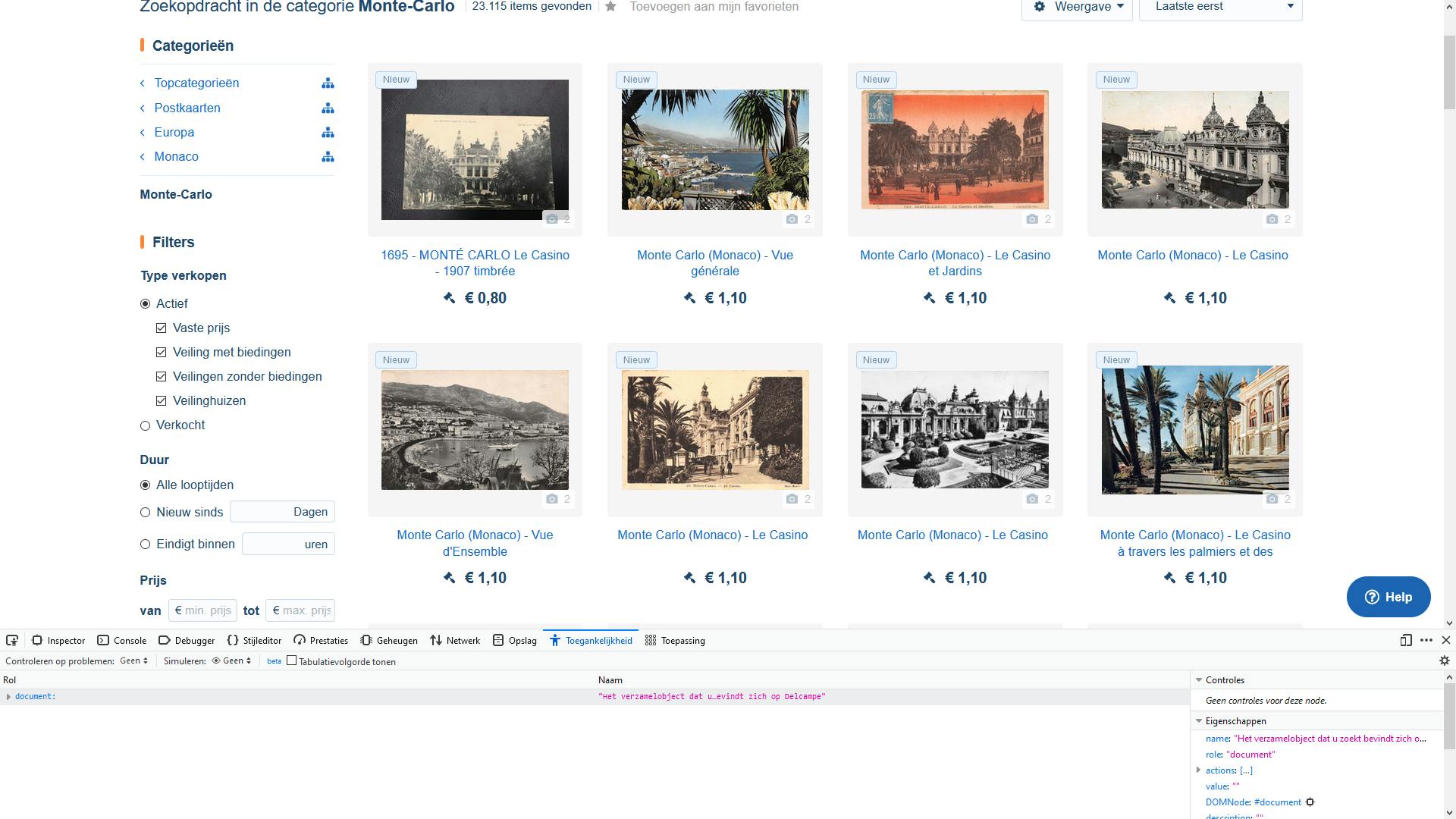Select the Verkocht radio button

click(x=146, y=426)
